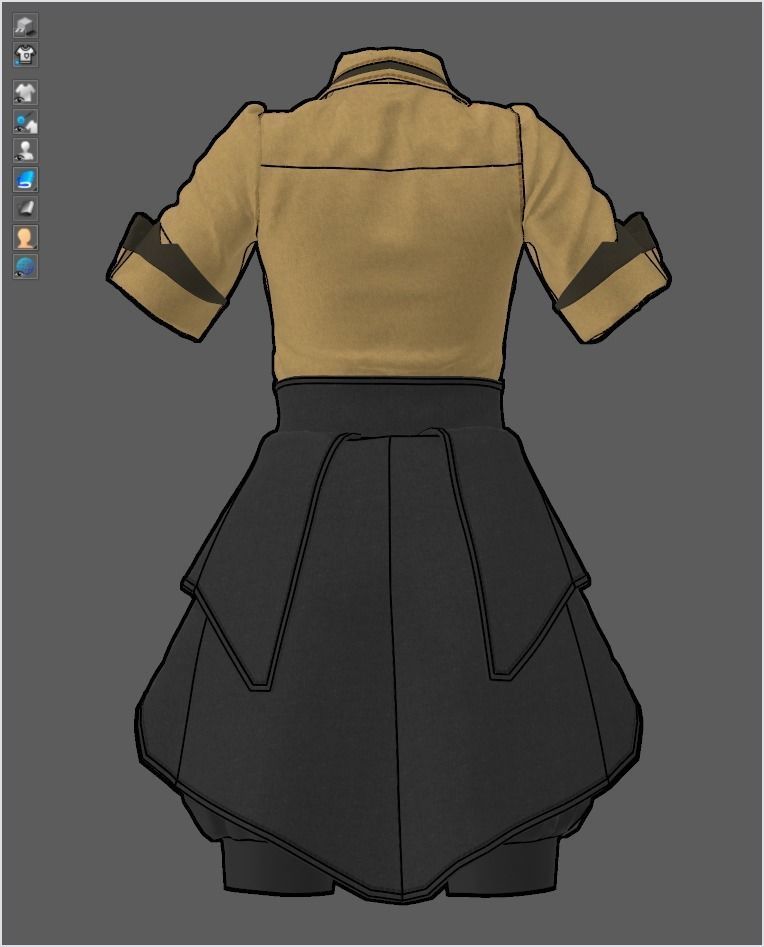Toggle the show avatar eye icon

pos(25,150)
